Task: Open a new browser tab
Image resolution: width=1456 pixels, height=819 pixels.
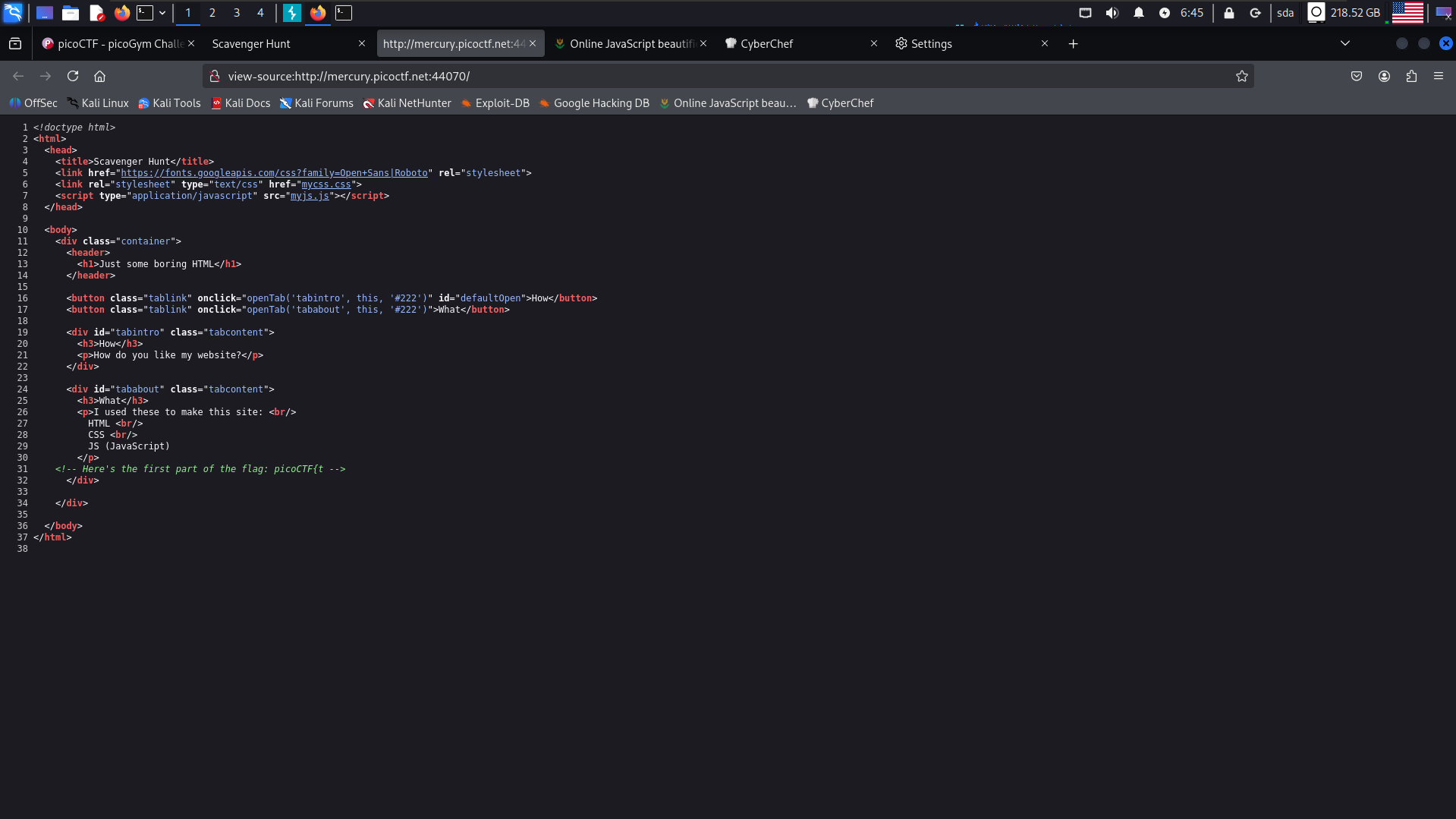Action: pos(1073,44)
